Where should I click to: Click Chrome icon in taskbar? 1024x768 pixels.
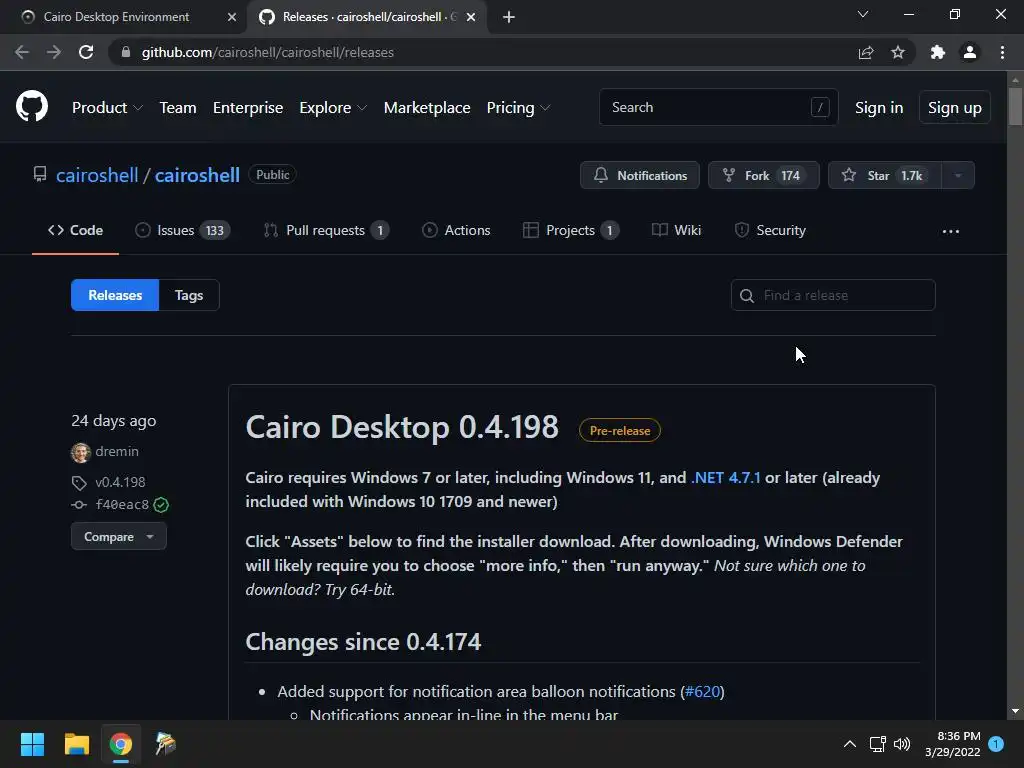121,744
